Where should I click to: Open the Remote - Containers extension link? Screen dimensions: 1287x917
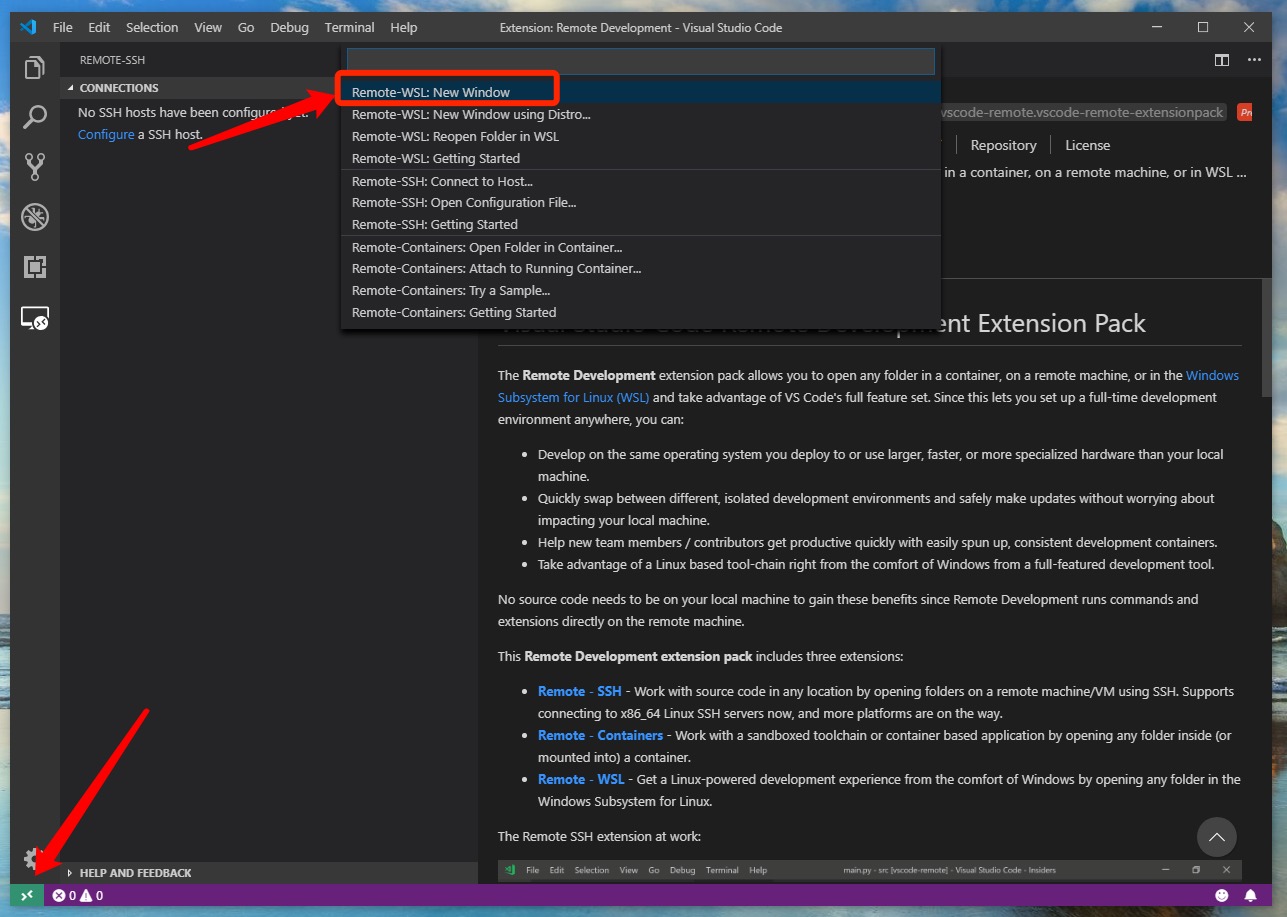(600, 735)
